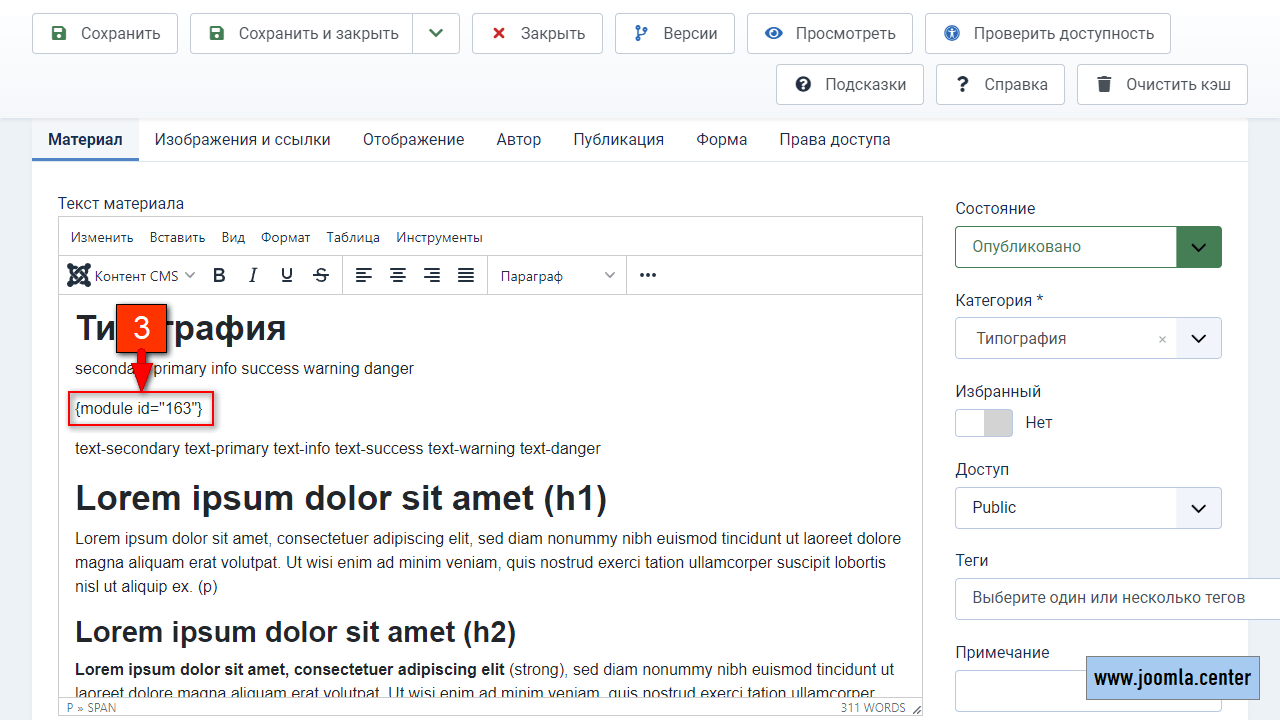This screenshot has width=1280, height=720.
Task: Open the Контент CMS menu
Action: click(x=131, y=276)
